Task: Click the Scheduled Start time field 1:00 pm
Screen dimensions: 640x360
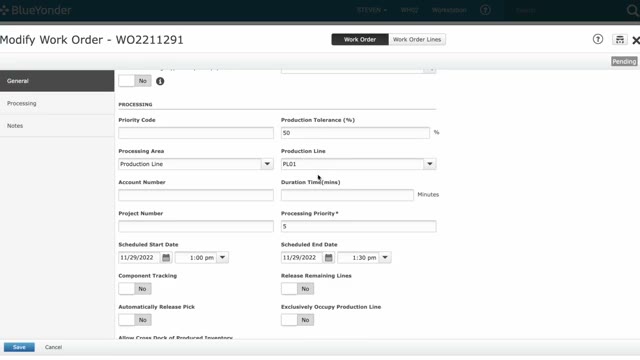Action: (x=196, y=258)
